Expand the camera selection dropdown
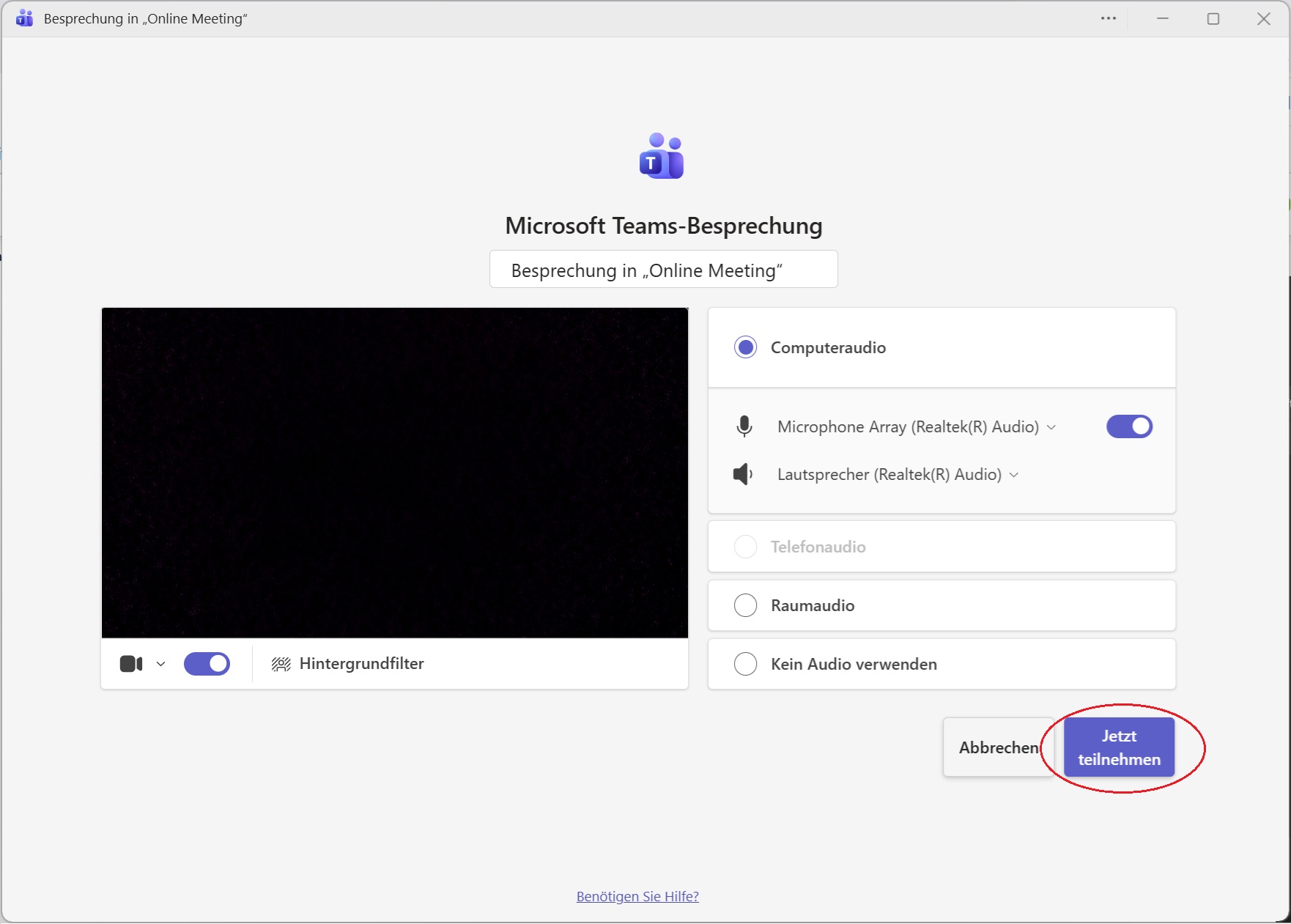This screenshot has height=924, width=1291. [160, 664]
